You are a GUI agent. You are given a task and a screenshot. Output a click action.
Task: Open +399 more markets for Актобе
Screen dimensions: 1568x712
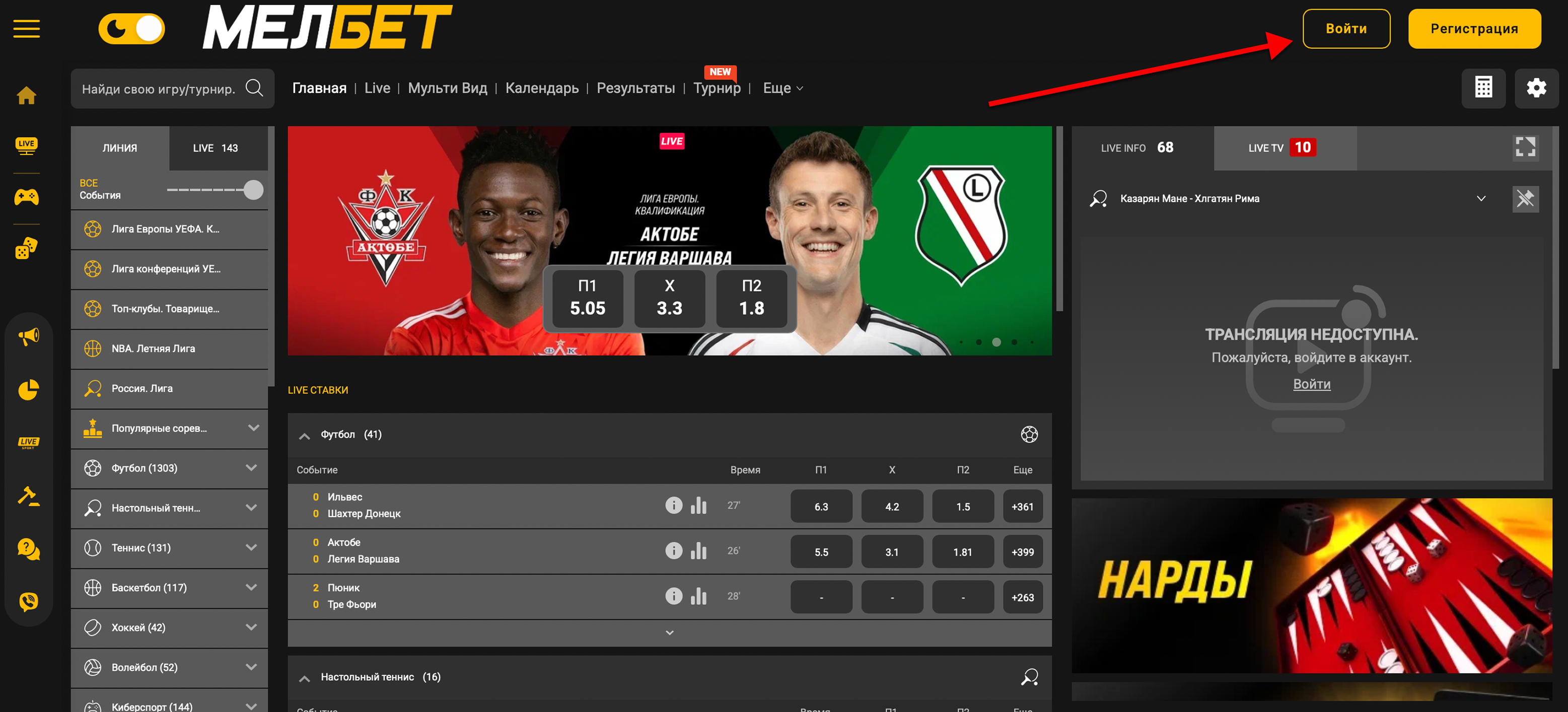1023,552
